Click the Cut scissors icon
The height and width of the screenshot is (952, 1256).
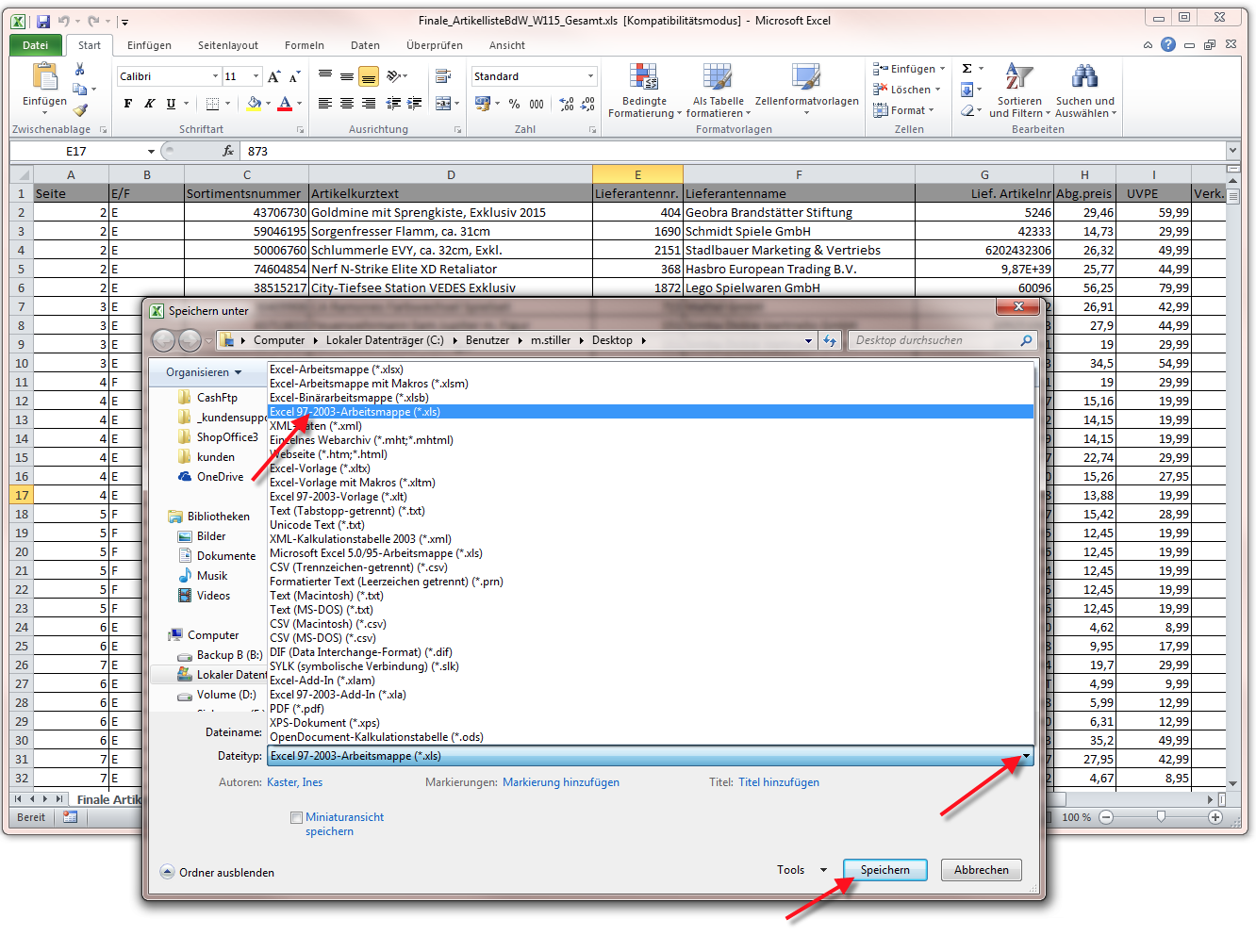coord(80,70)
